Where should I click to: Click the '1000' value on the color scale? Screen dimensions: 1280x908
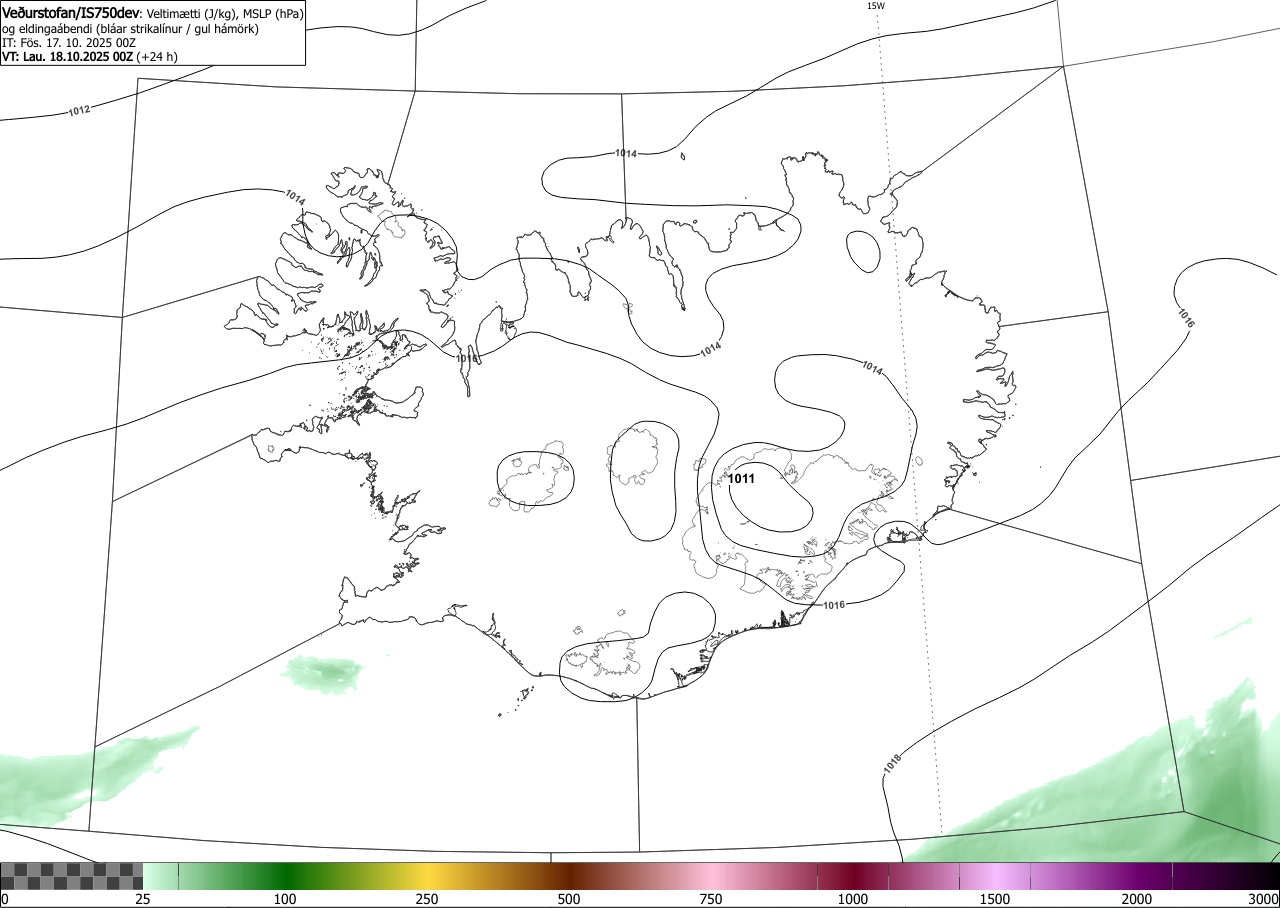853,899
